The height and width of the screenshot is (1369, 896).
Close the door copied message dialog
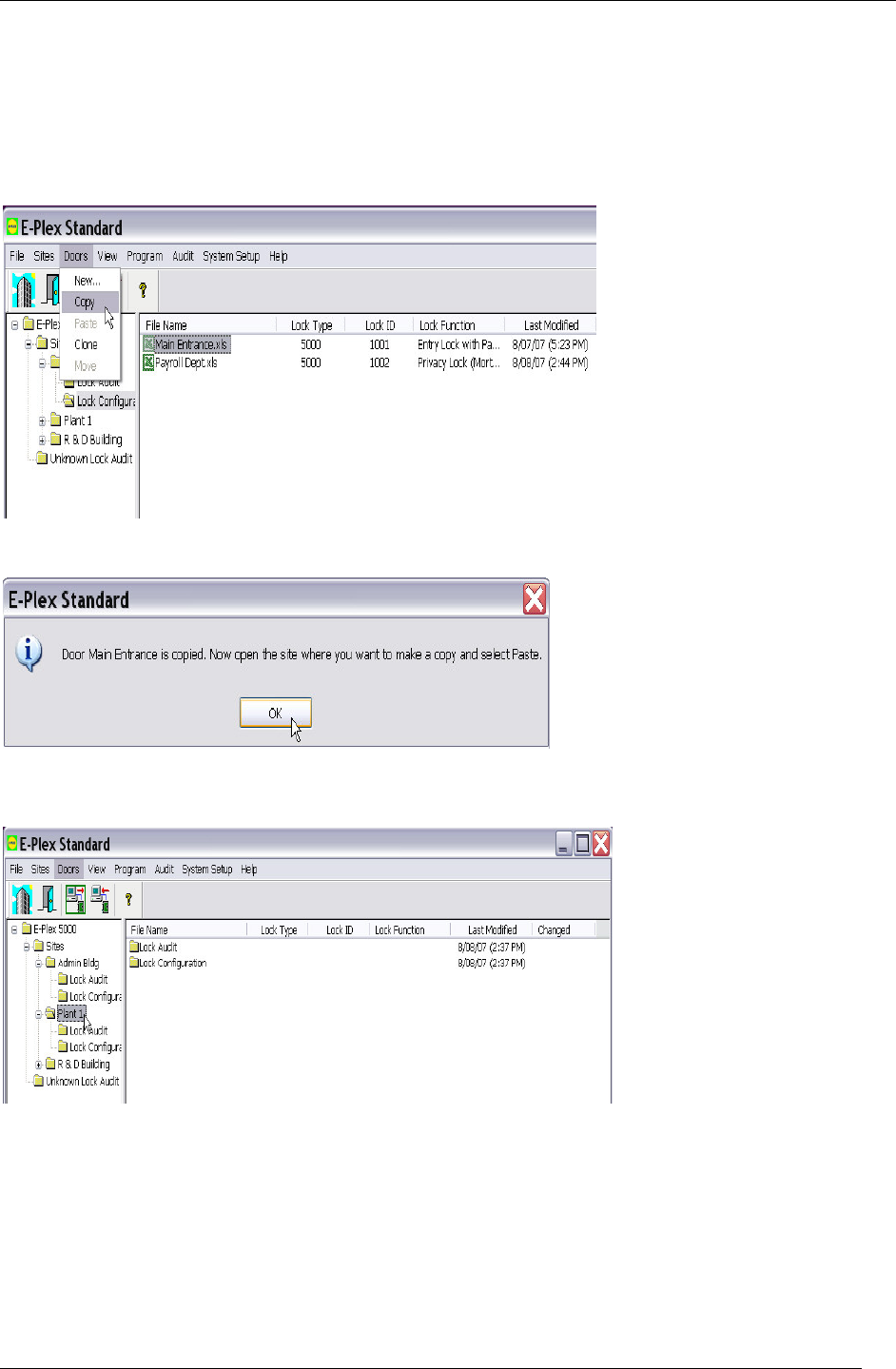click(535, 599)
